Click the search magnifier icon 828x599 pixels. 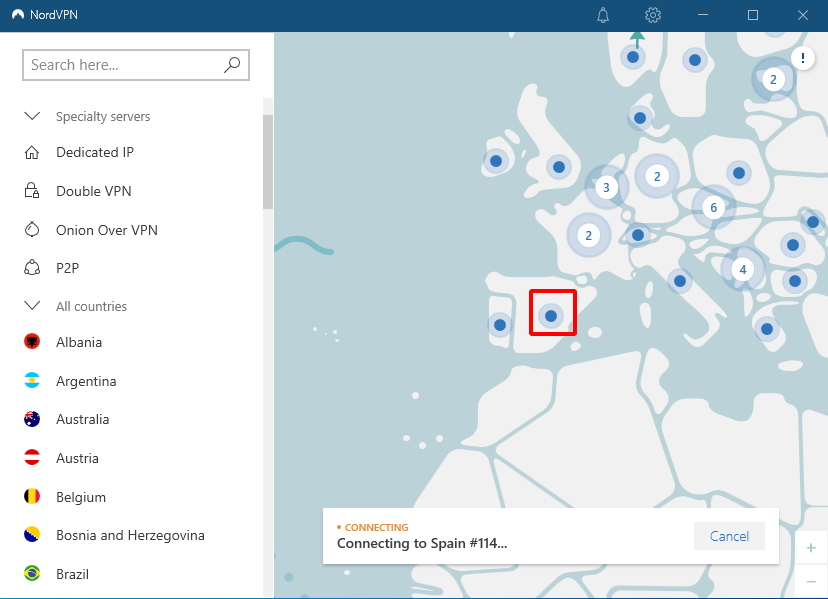tap(232, 64)
